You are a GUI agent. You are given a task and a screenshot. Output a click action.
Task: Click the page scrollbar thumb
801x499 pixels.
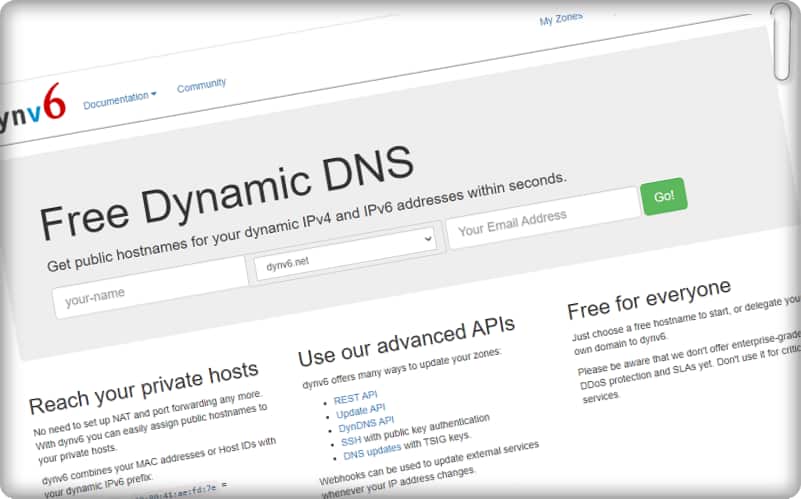point(782,42)
